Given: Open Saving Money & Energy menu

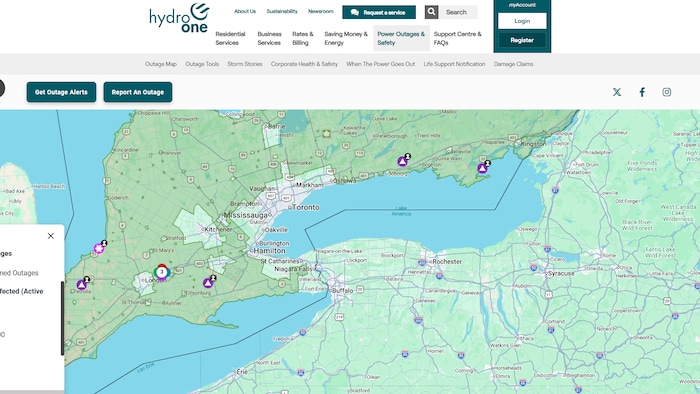Looking at the screenshot, I should pos(346,38).
